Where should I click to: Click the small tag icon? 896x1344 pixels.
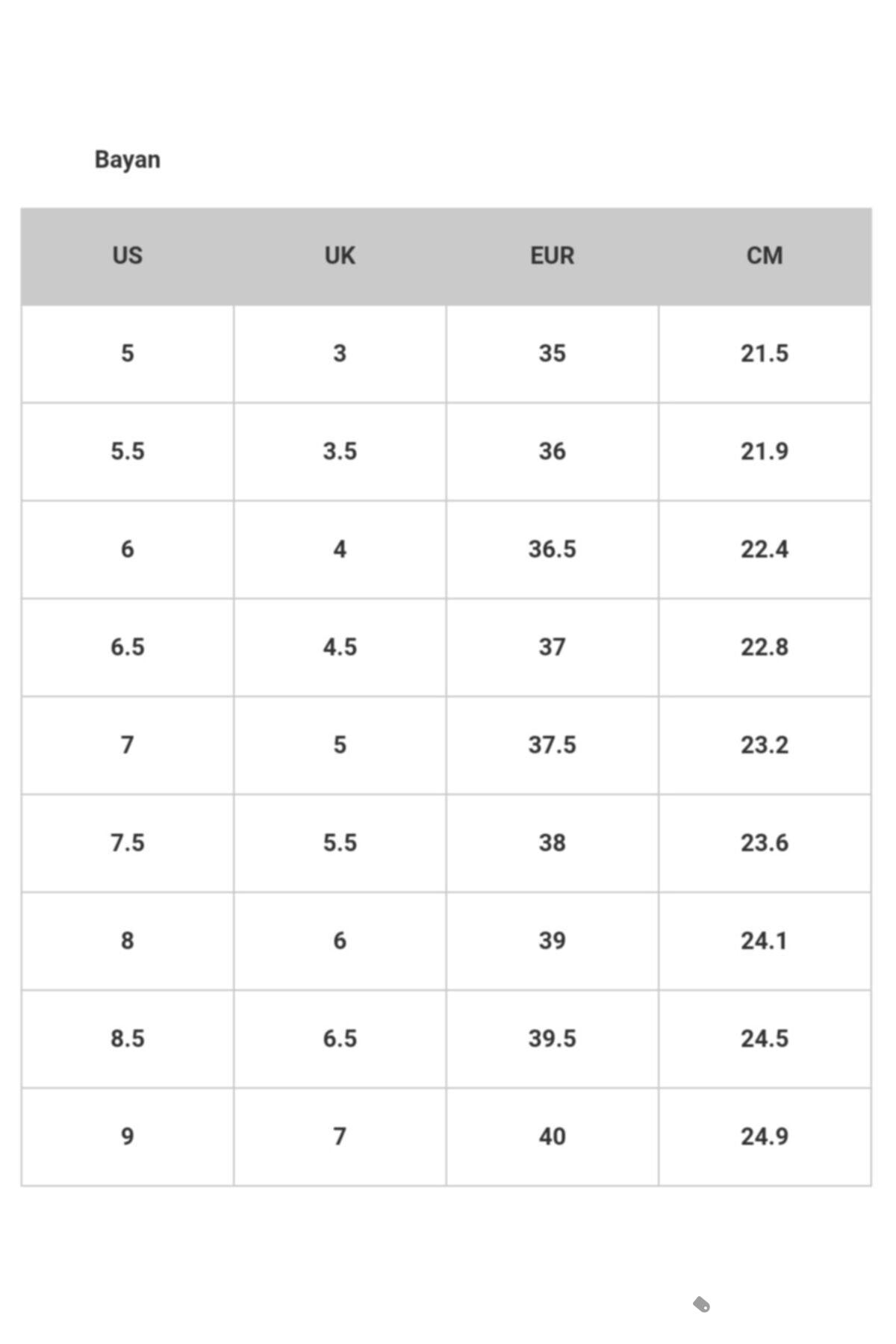[701, 1304]
